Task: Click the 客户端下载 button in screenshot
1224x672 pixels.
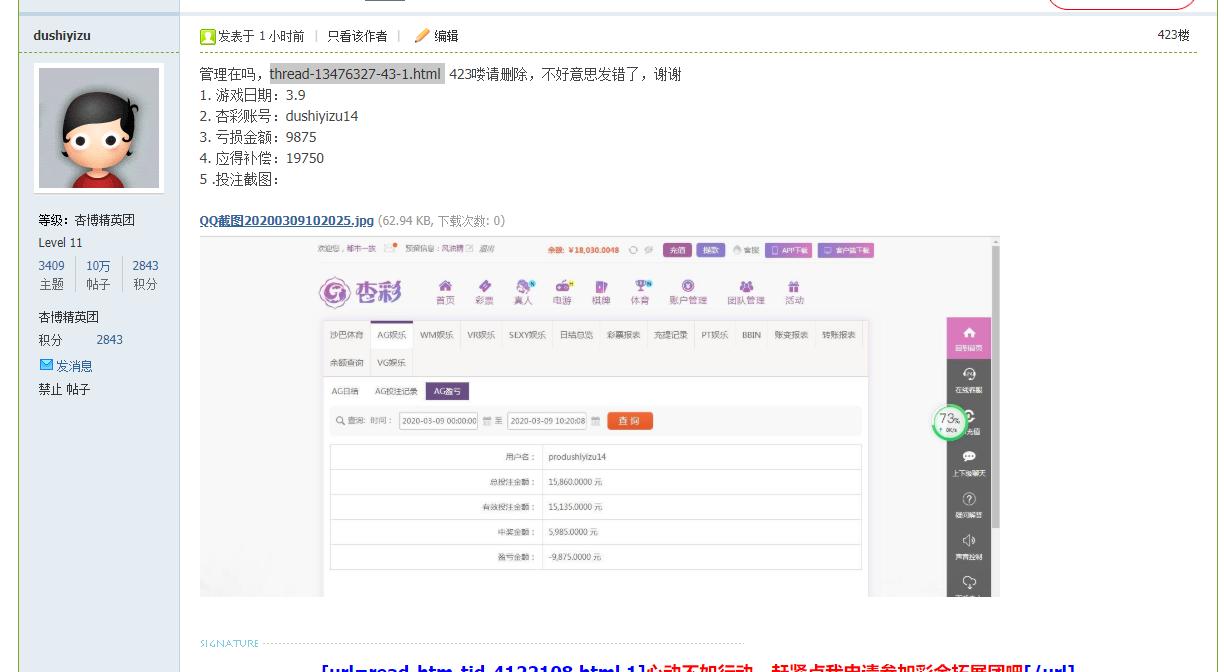Action: point(846,250)
